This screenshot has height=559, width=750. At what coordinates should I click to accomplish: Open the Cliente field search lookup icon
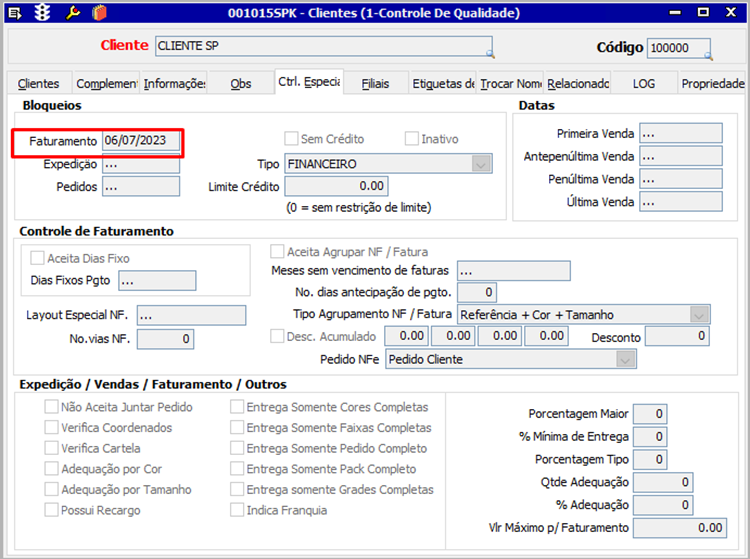[490, 54]
